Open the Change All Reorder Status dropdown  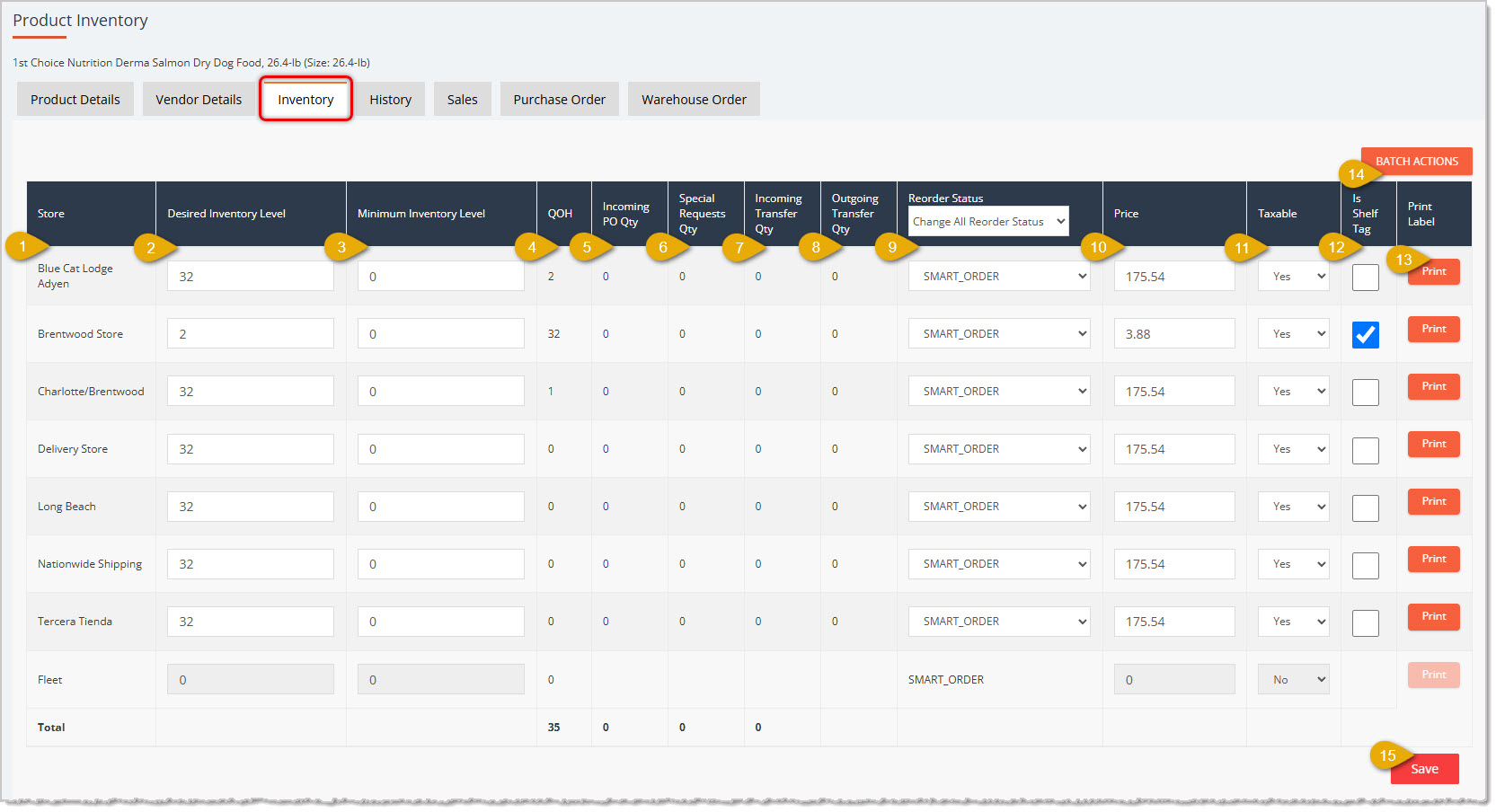tap(988, 221)
